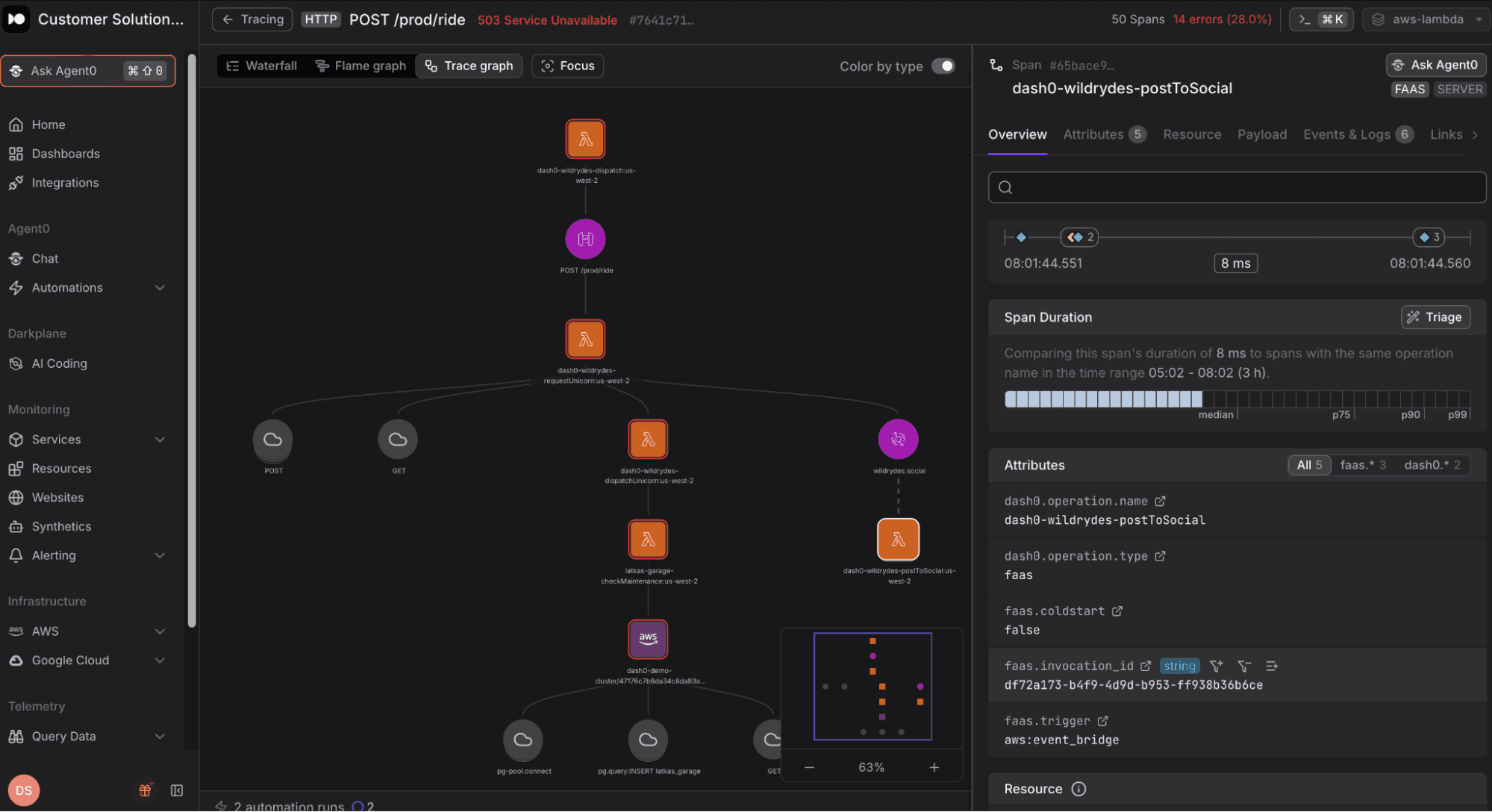Click the pg-pool.connect cloud node
Viewport: 1492px width, 812px height.
[x=523, y=740]
